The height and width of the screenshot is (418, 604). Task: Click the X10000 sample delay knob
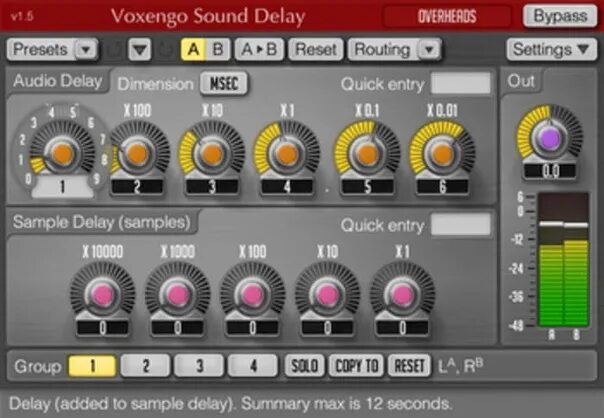pyautogui.click(x=102, y=295)
